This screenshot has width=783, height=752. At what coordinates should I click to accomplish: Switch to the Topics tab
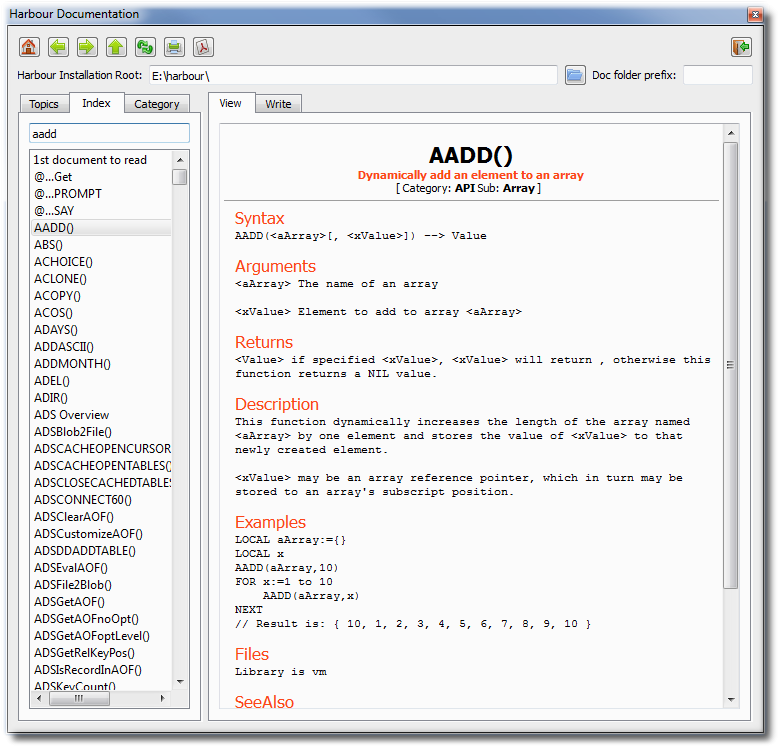click(44, 104)
